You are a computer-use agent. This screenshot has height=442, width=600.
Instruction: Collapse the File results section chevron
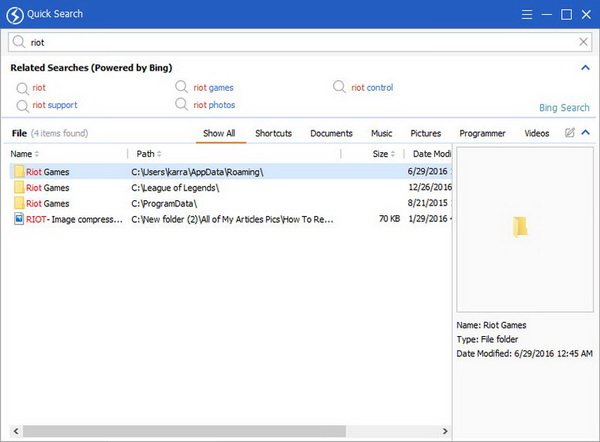pos(585,133)
